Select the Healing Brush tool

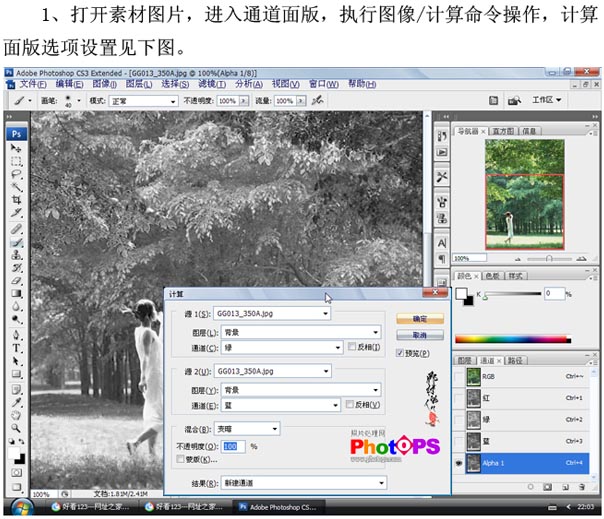click(16, 230)
